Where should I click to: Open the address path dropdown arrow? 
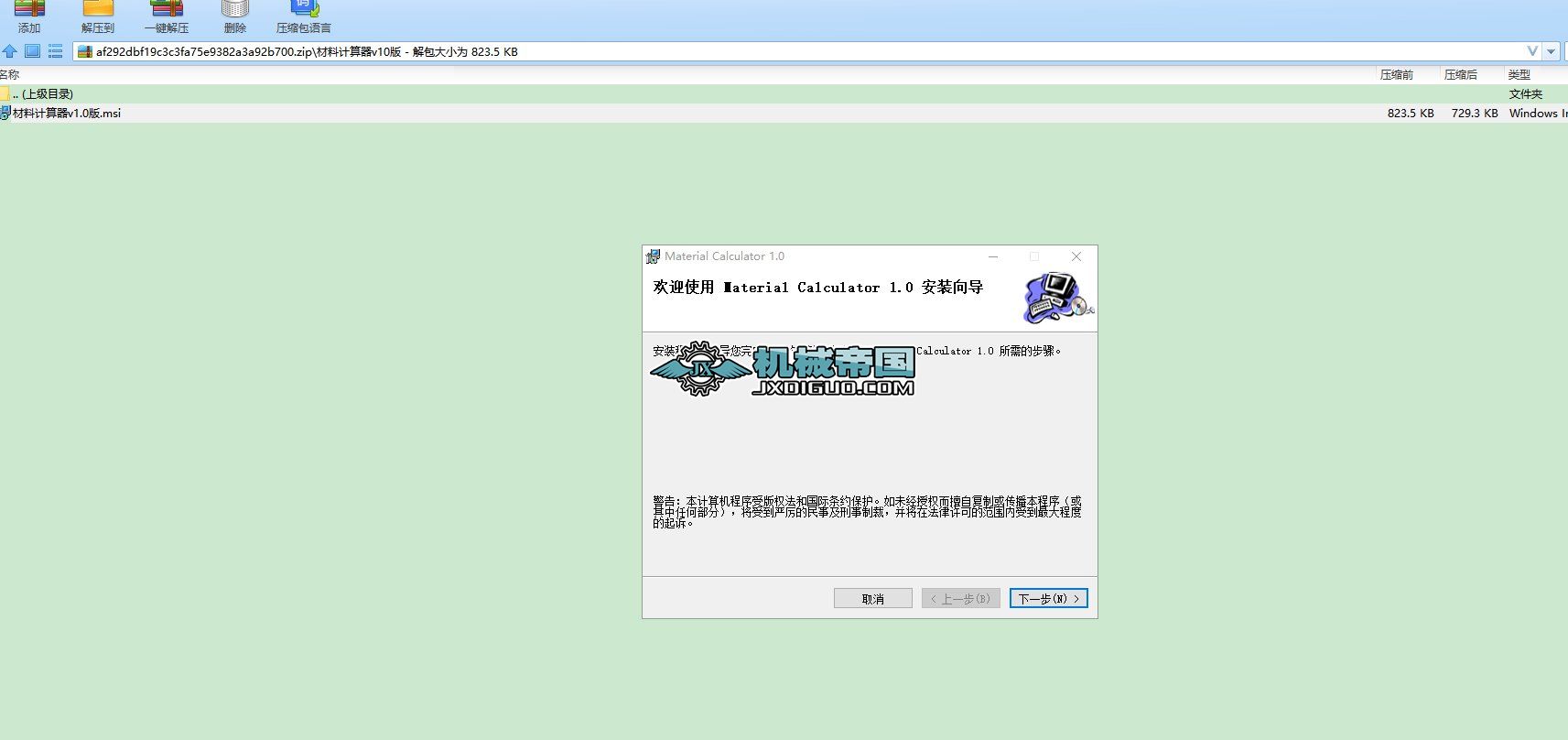coord(1551,51)
